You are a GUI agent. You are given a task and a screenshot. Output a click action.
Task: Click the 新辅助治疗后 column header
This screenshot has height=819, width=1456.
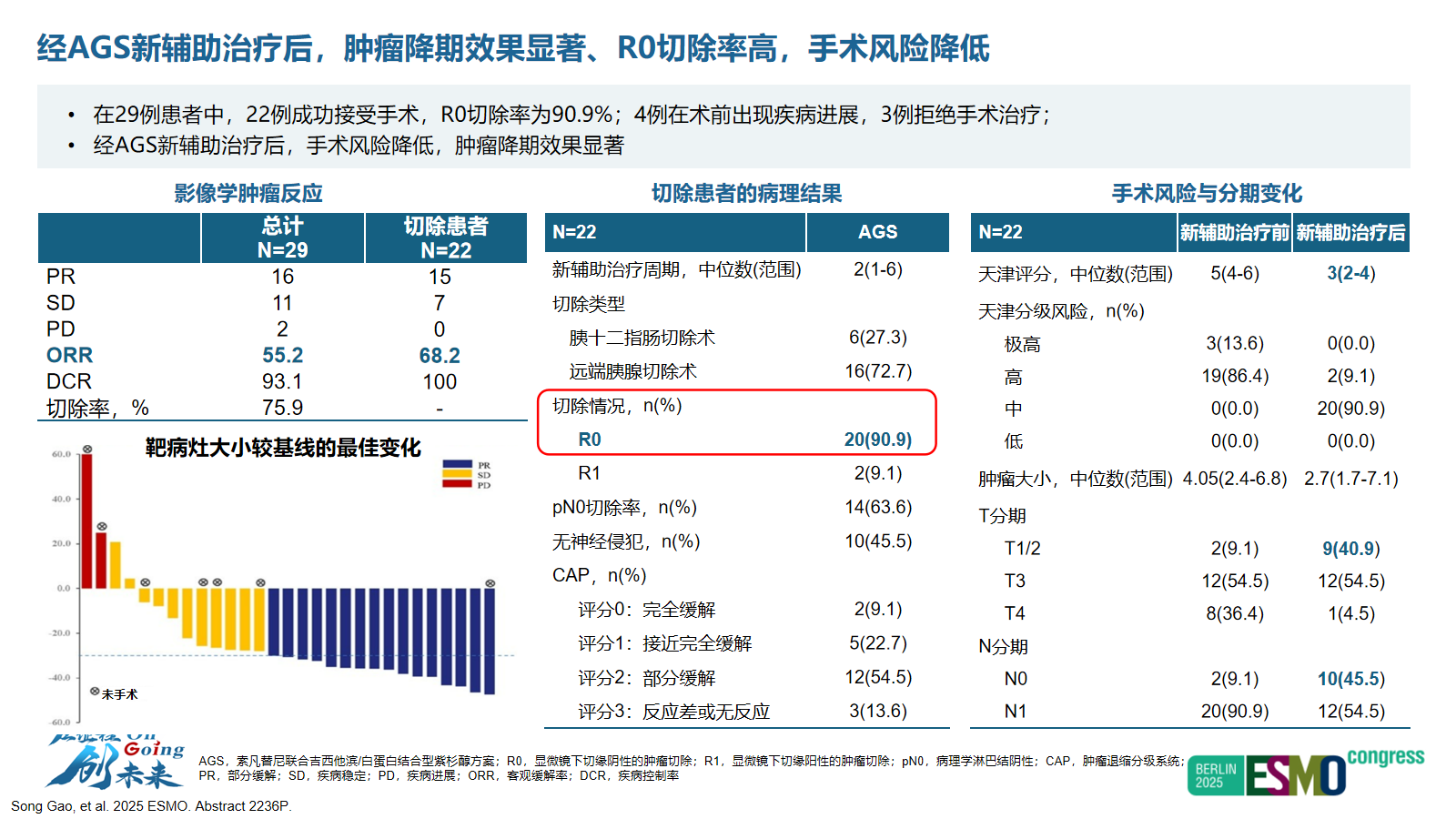coord(1350,233)
